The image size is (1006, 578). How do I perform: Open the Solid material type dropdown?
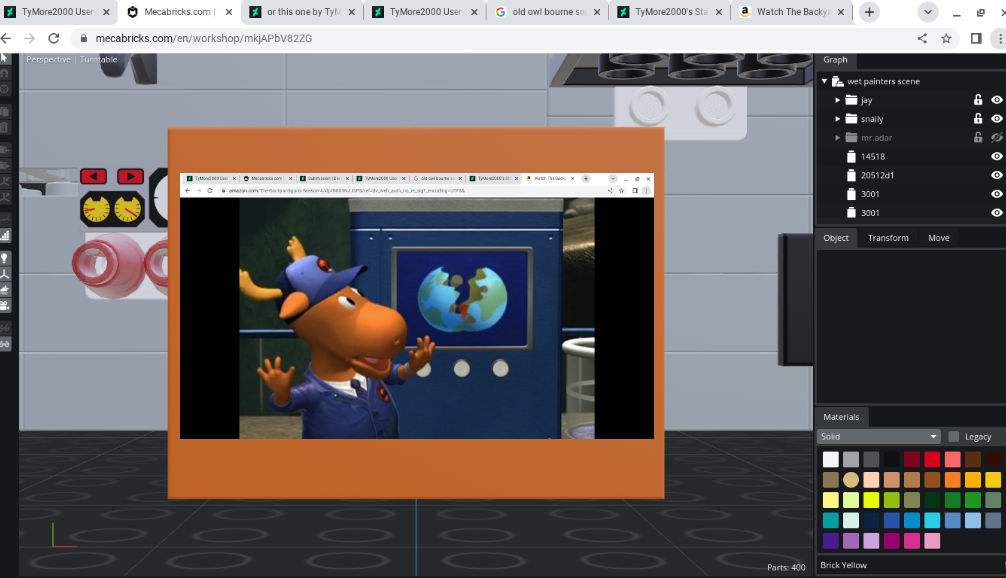click(878, 437)
